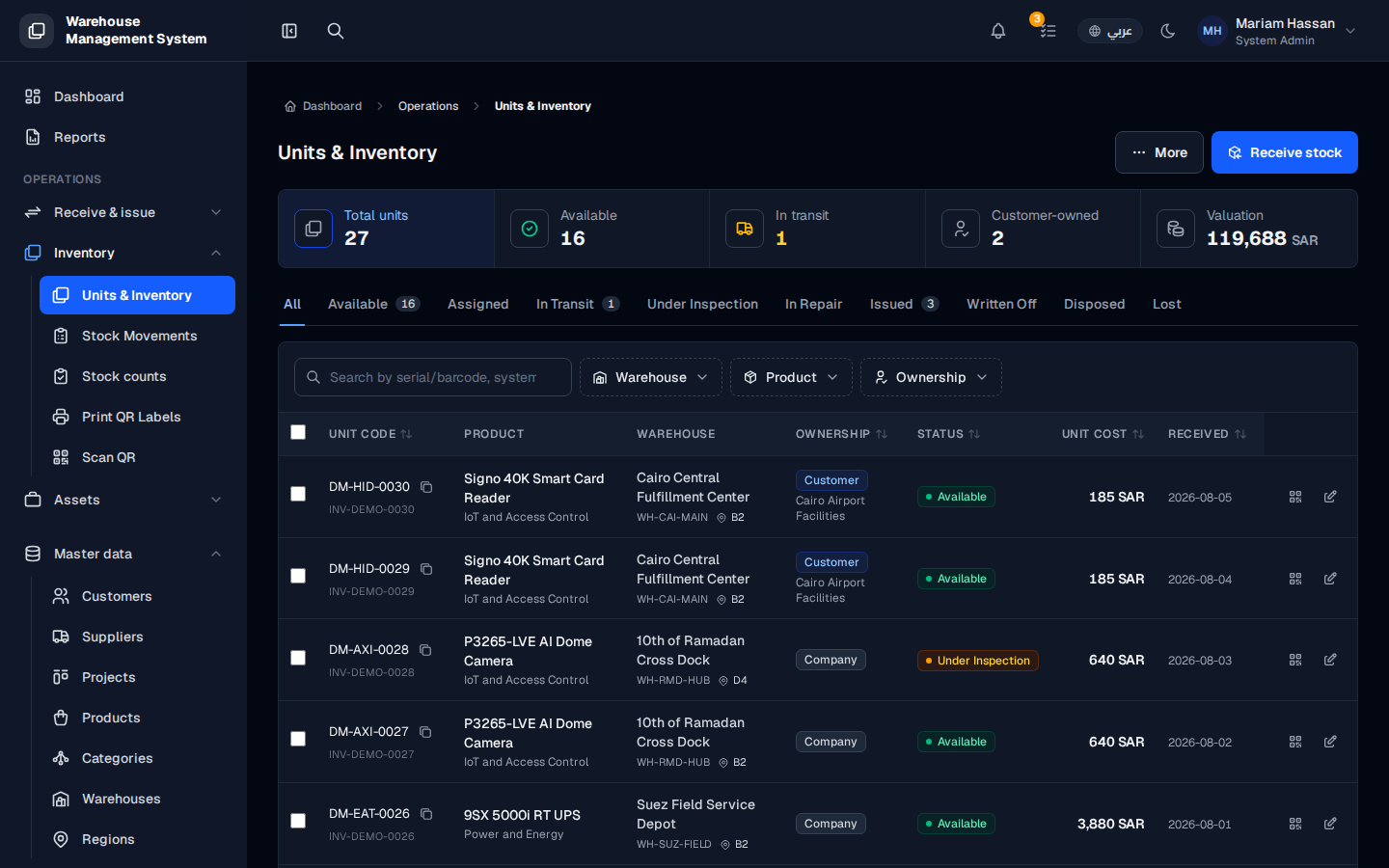Switch to the Available tab

click(373, 304)
